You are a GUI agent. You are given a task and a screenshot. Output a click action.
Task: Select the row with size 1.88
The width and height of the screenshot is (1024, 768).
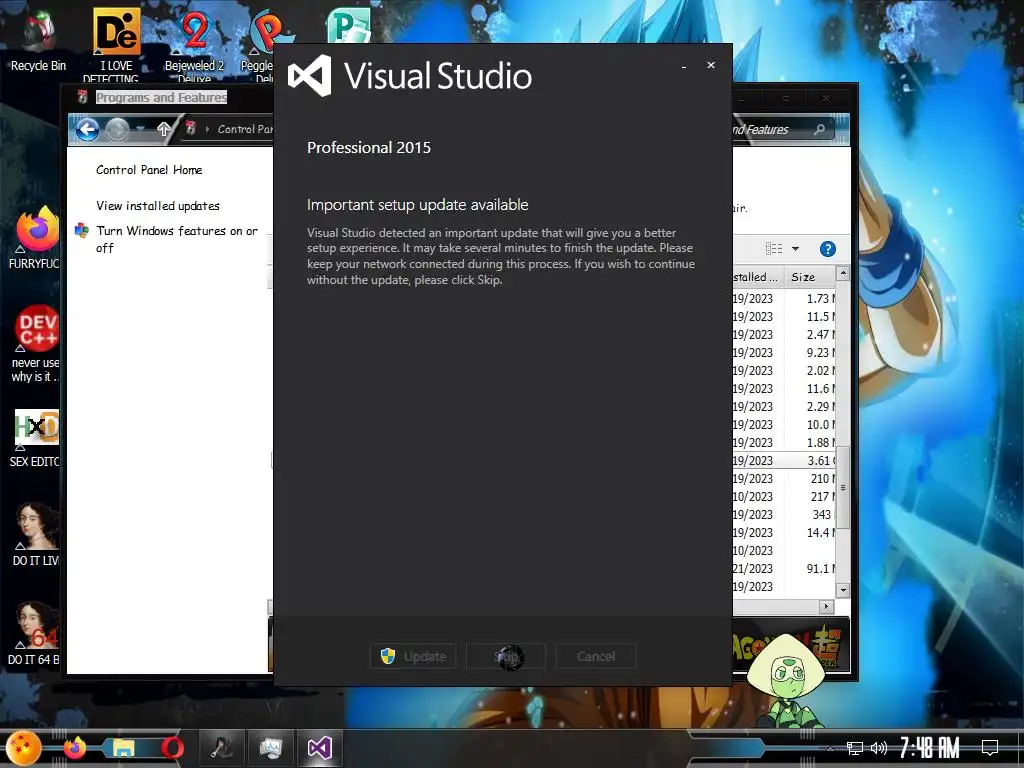pos(784,443)
